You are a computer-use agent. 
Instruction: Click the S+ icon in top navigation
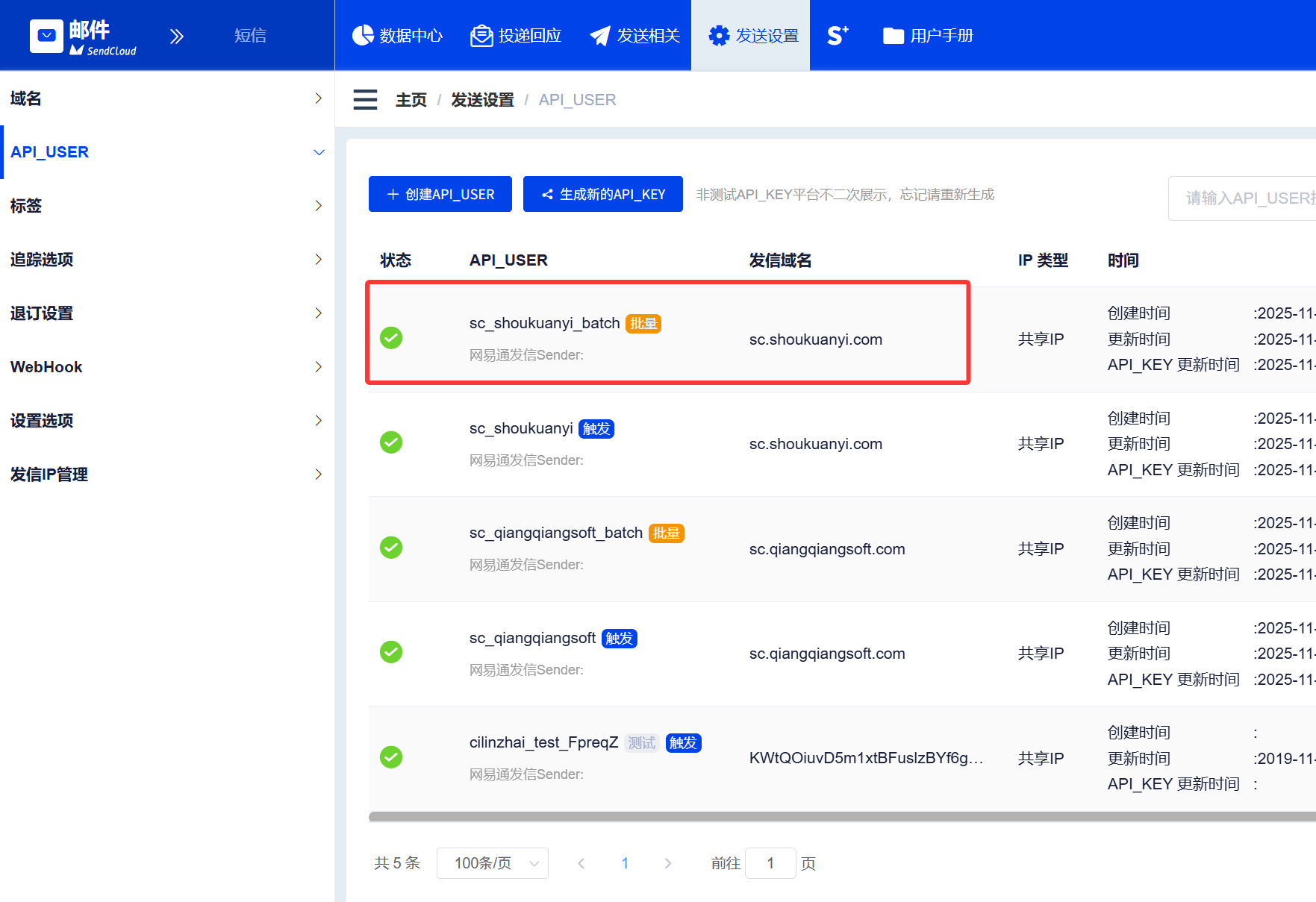tap(838, 36)
